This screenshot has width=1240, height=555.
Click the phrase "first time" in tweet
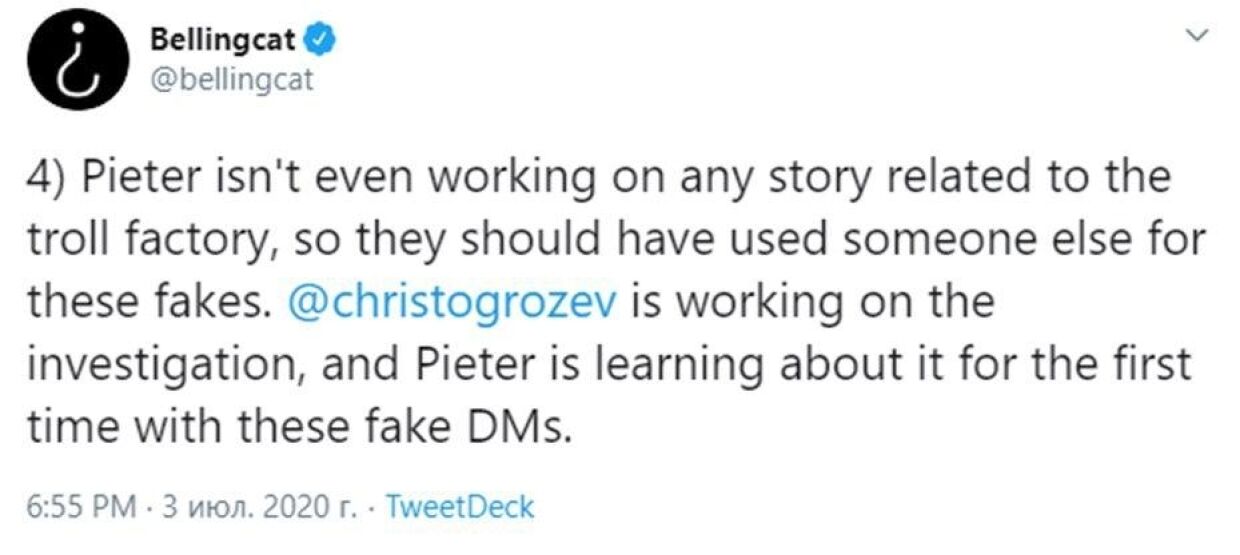tap(1150, 362)
